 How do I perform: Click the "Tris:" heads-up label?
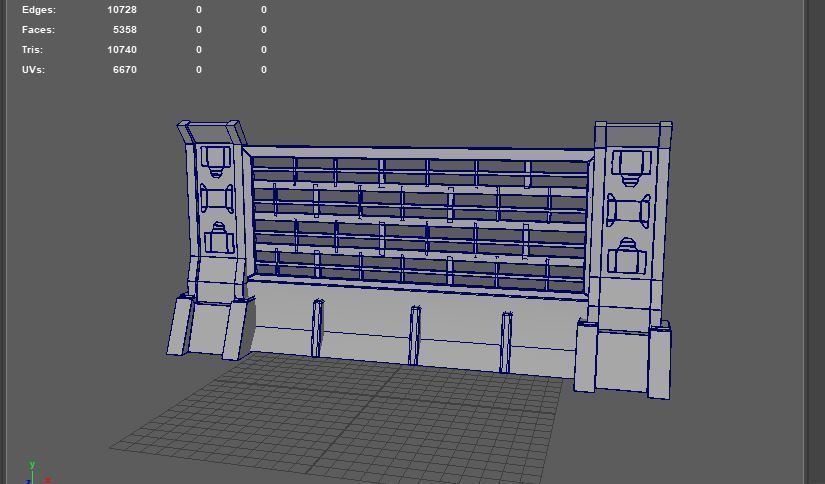(x=33, y=50)
